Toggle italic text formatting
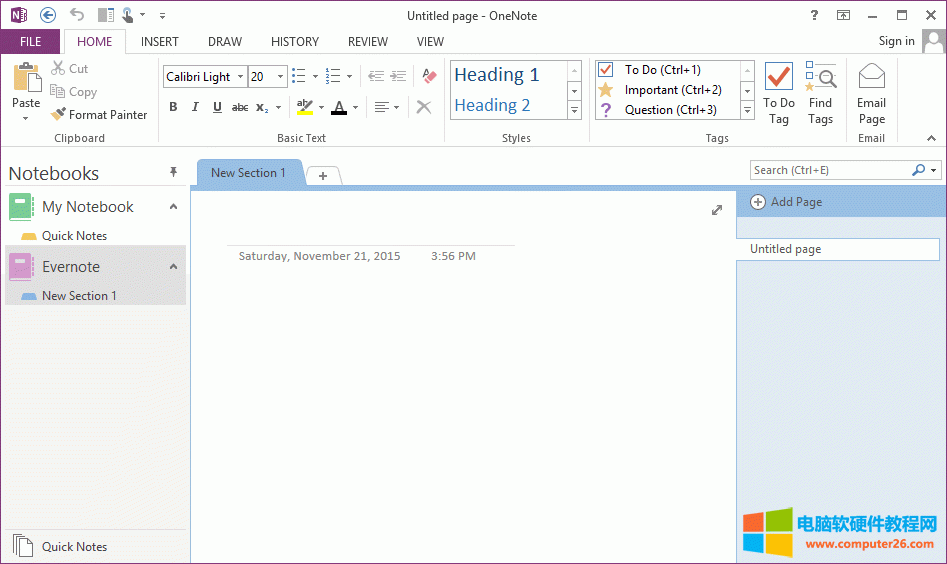Image resolution: width=947 pixels, height=564 pixels. click(195, 107)
